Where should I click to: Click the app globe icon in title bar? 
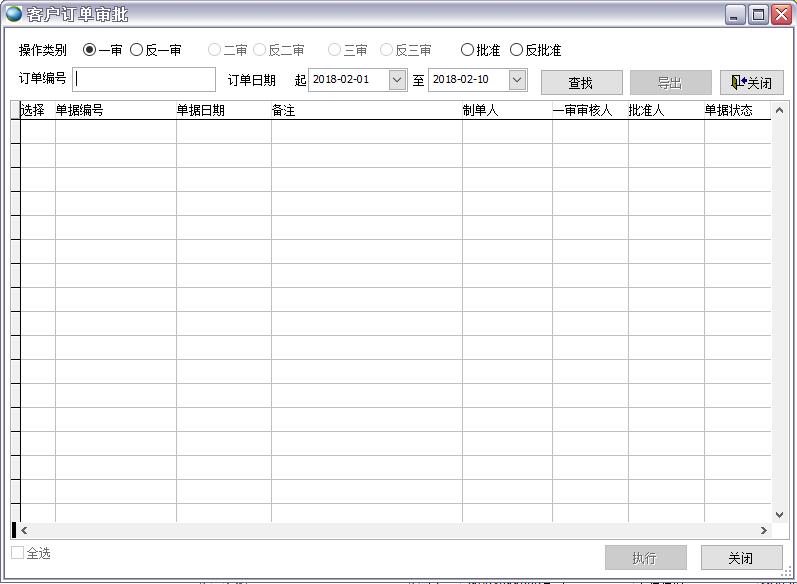coord(14,14)
